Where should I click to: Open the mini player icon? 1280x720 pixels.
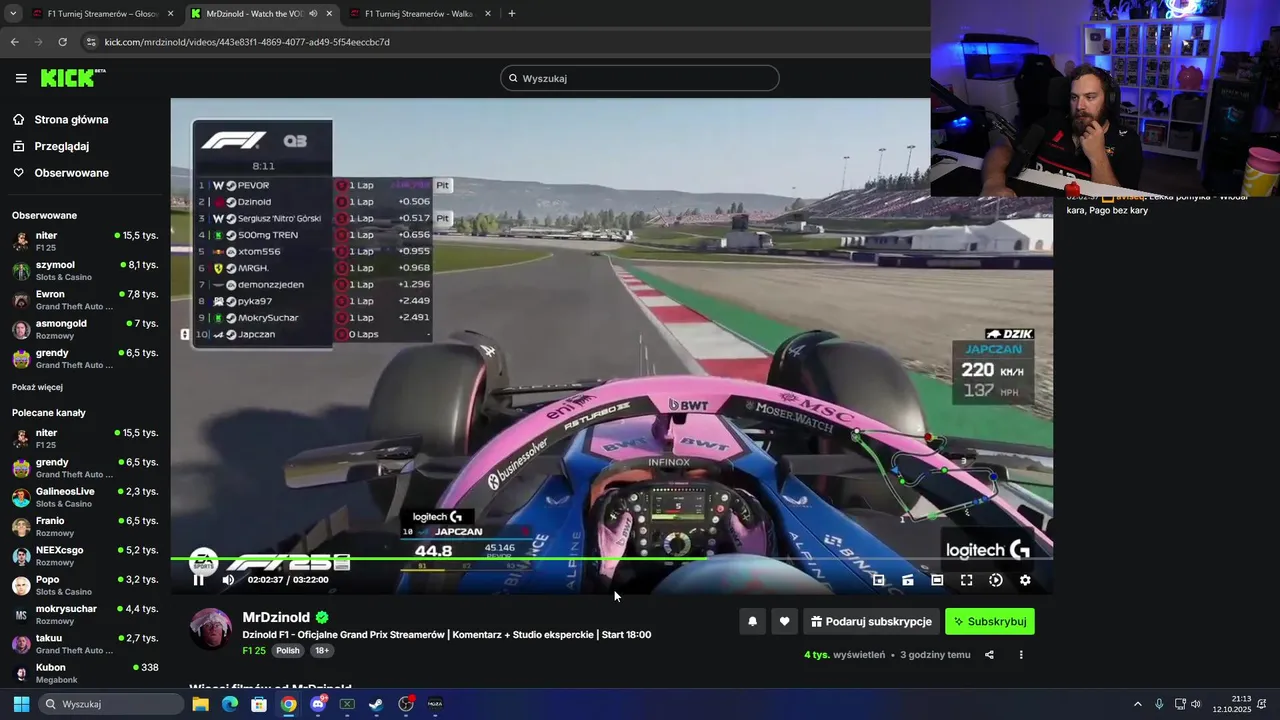(x=879, y=580)
